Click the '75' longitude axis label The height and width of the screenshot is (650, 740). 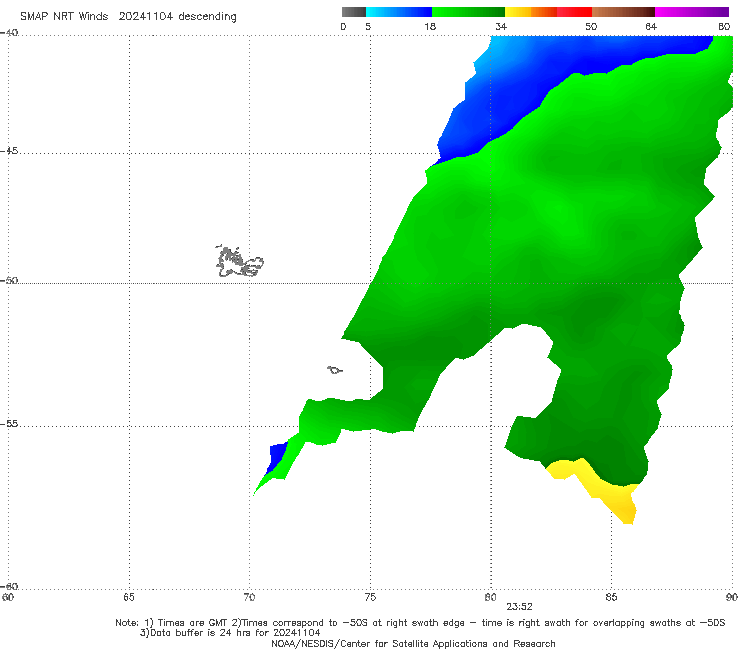(x=370, y=597)
